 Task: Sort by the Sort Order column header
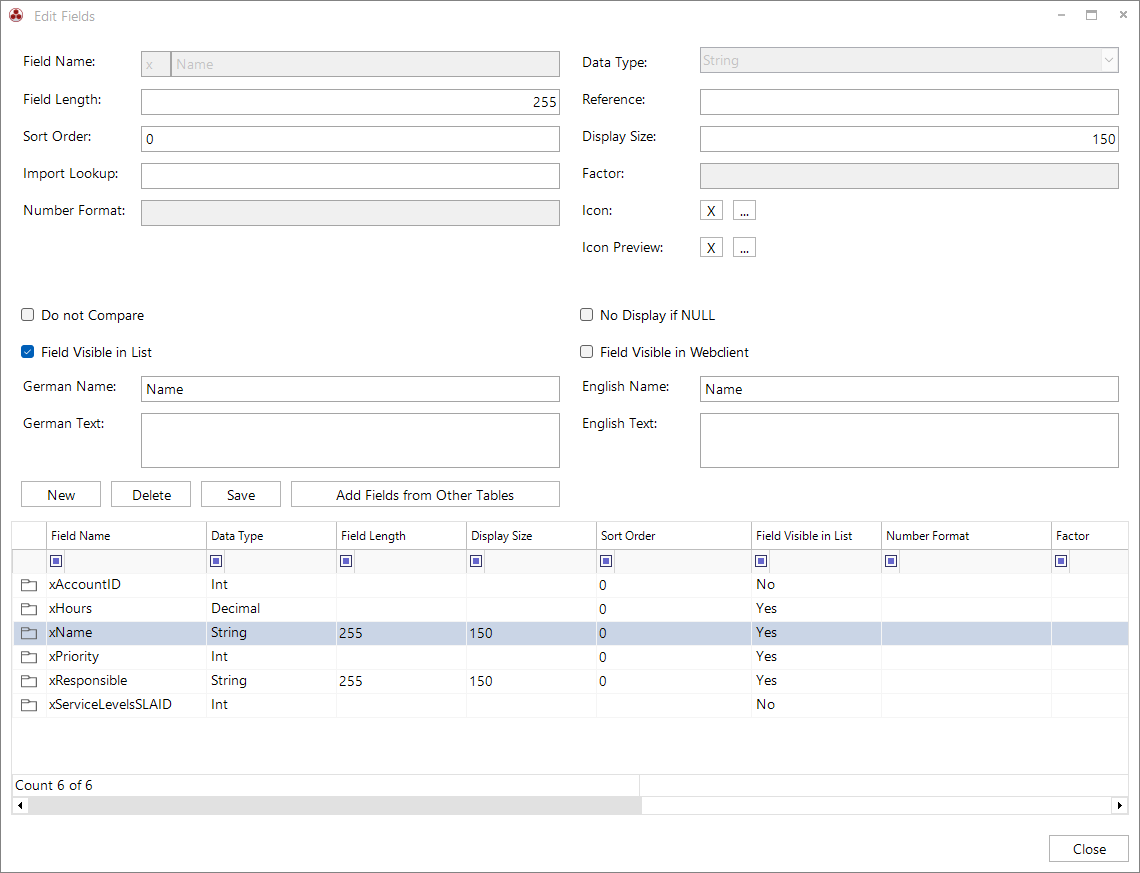tap(674, 536)
